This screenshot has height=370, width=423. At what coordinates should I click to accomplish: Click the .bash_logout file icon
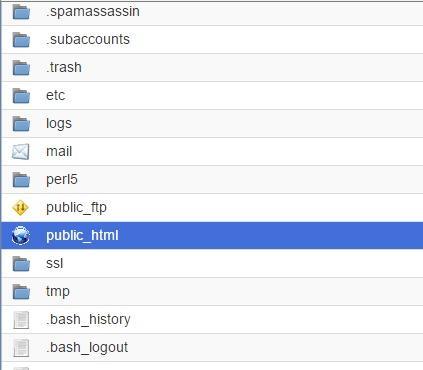tap(21, 348)
